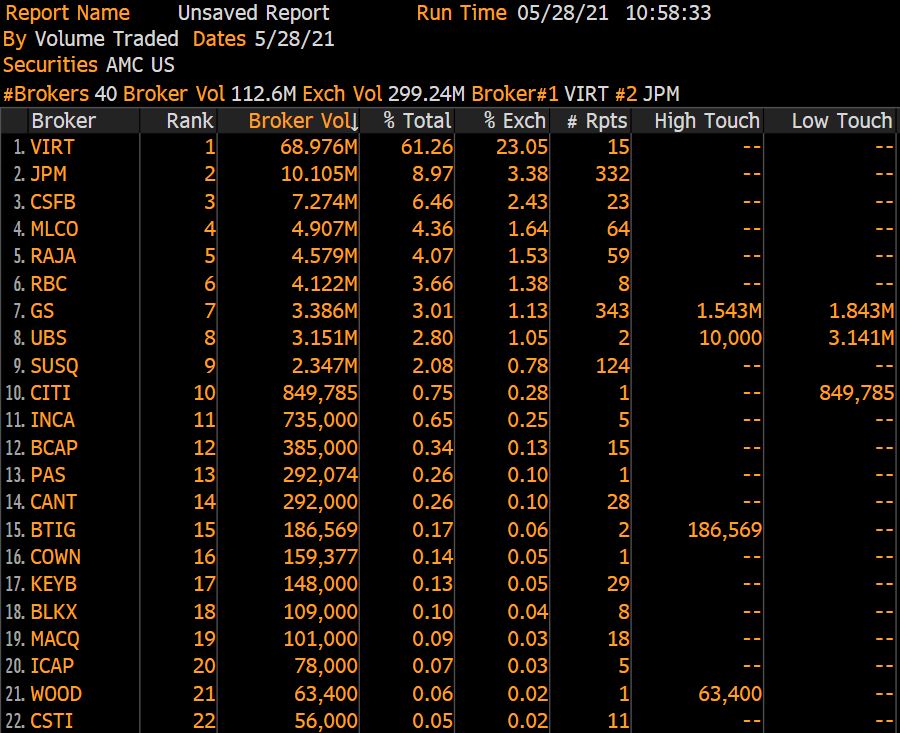Select broker KEYB in row 17
This screenshot has height=733, width=900.
coord(53,584)
